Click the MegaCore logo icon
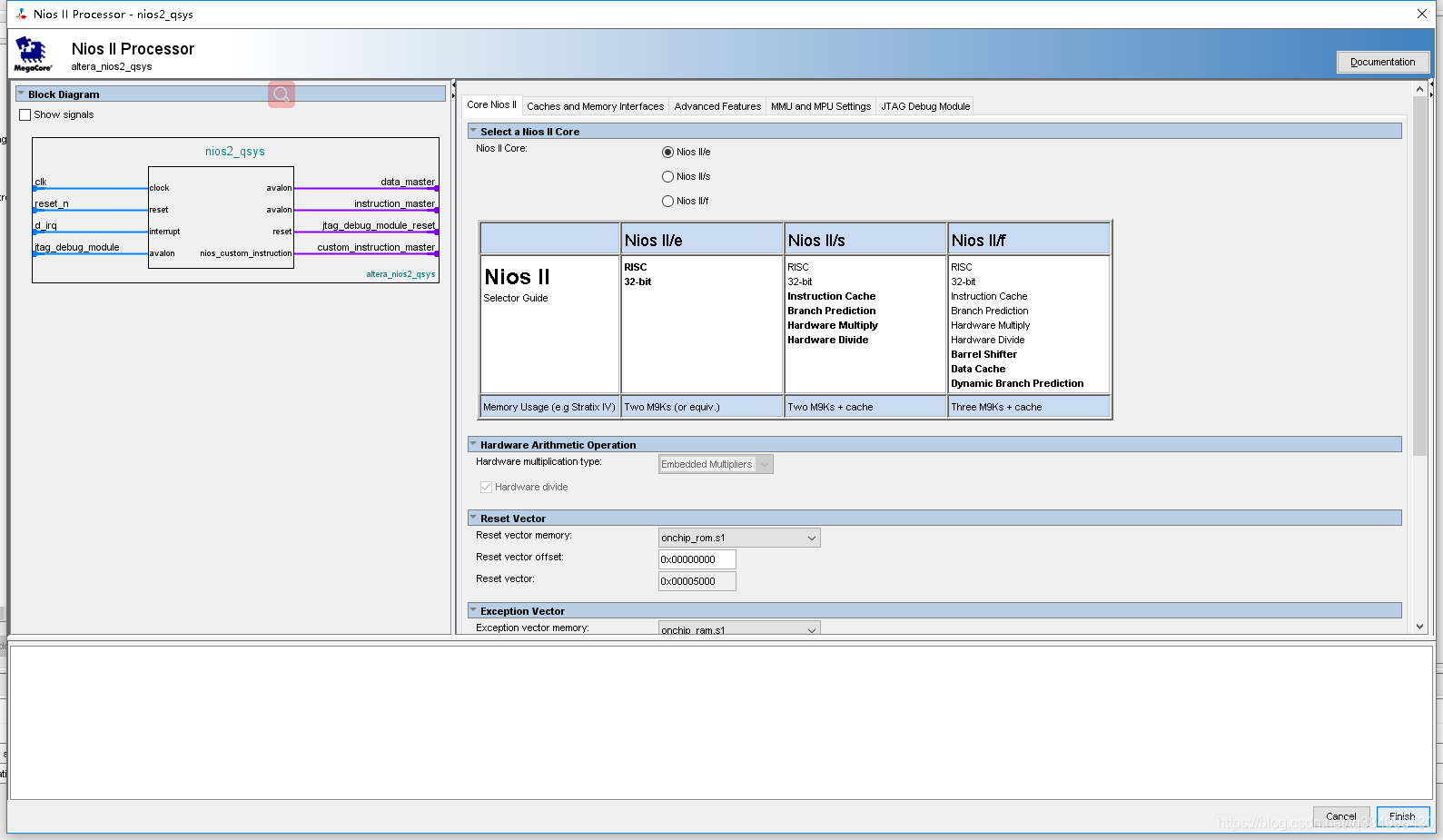The image size is (1443, 840). (x=33, y=54)
